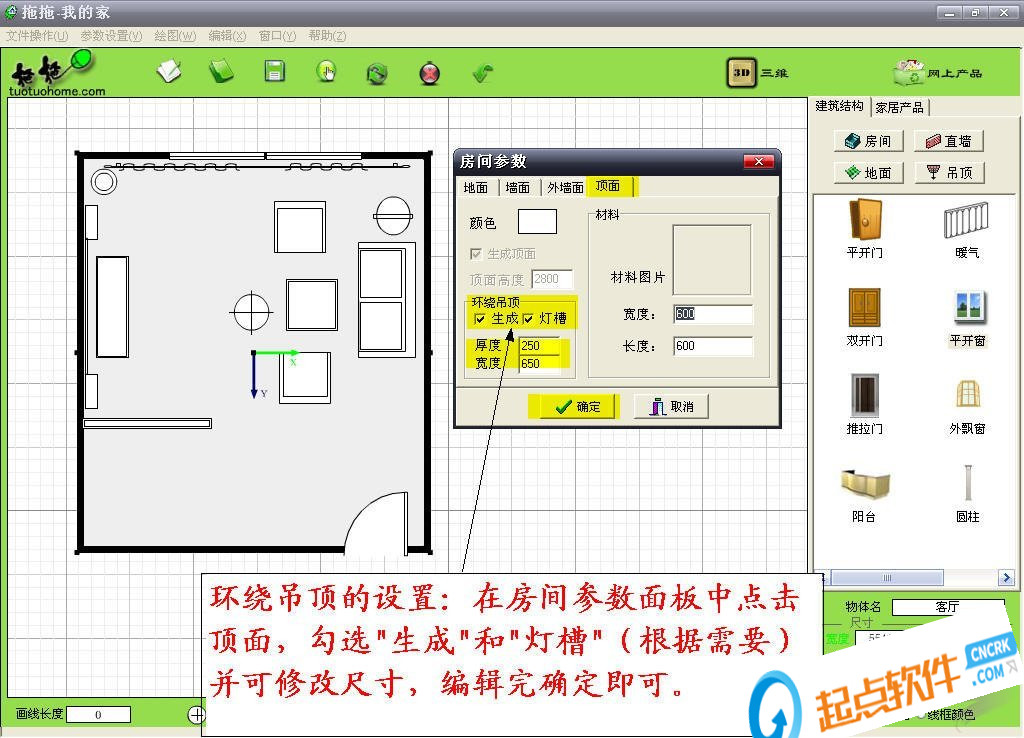Switch to the 地面 tab in dialog

click(x=475, y=187)
